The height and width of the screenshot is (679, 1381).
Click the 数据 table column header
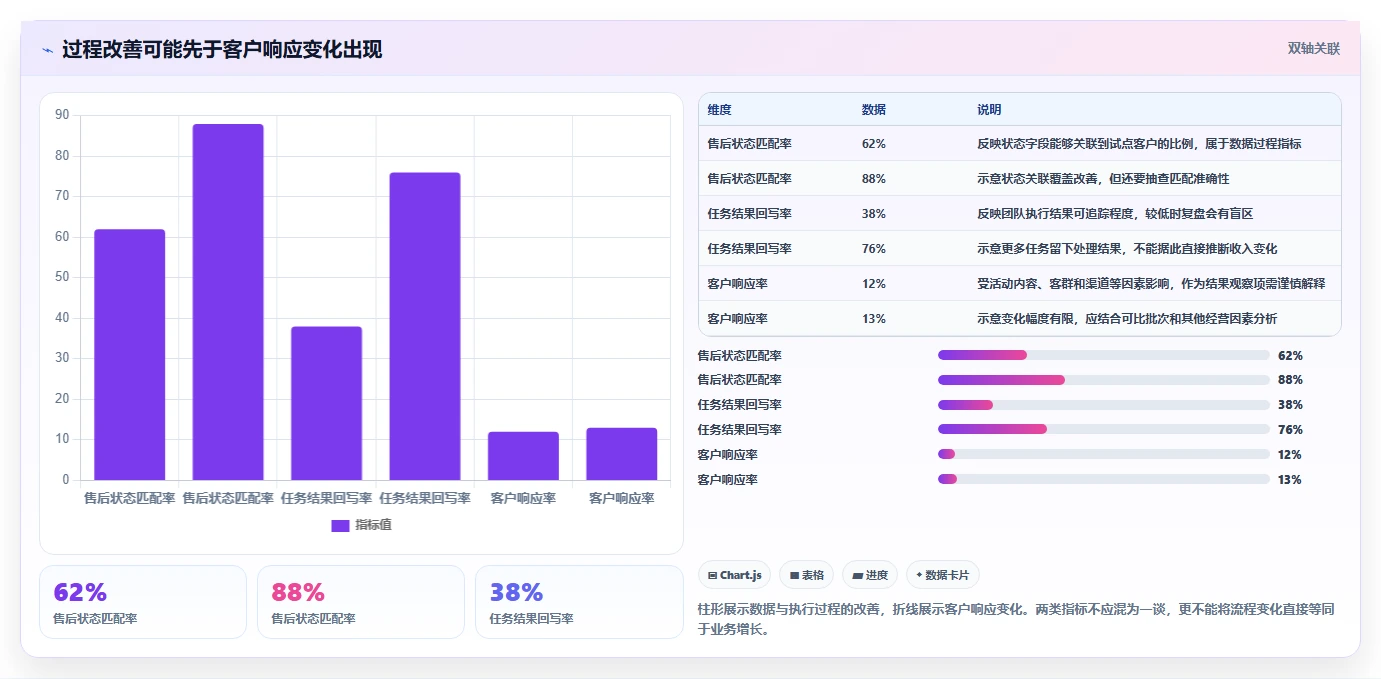(873, 110)
